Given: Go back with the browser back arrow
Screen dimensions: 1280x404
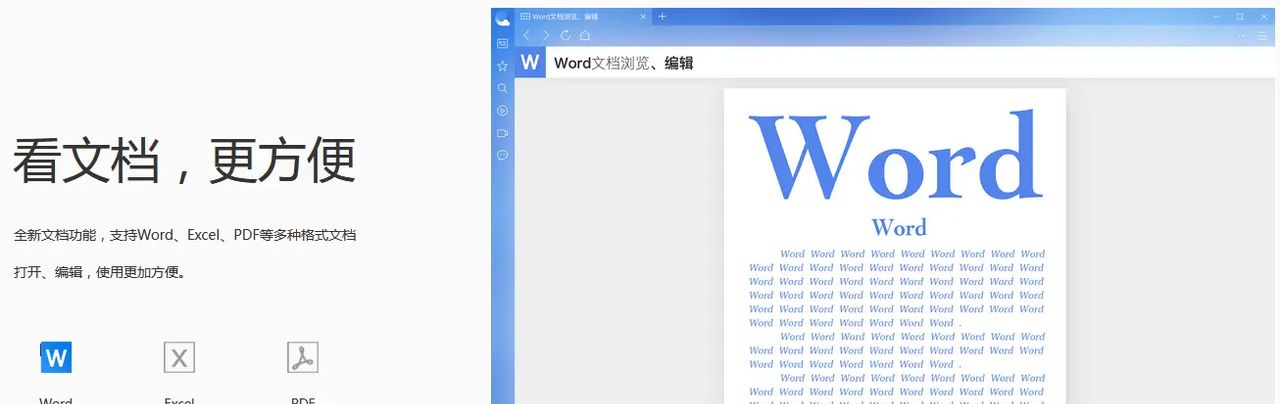Looking at the screenshot, I should tap(527, 35).
